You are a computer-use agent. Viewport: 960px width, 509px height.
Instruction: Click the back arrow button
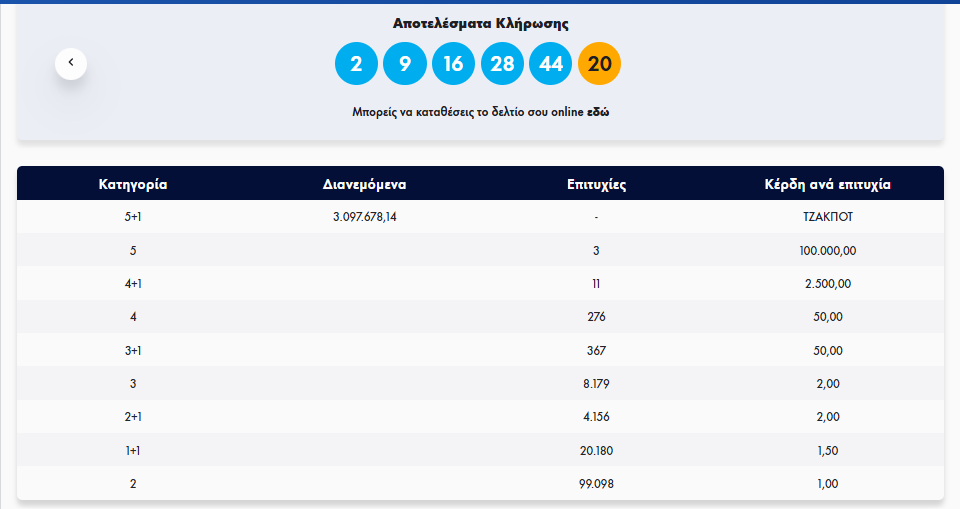click(71, 63)
